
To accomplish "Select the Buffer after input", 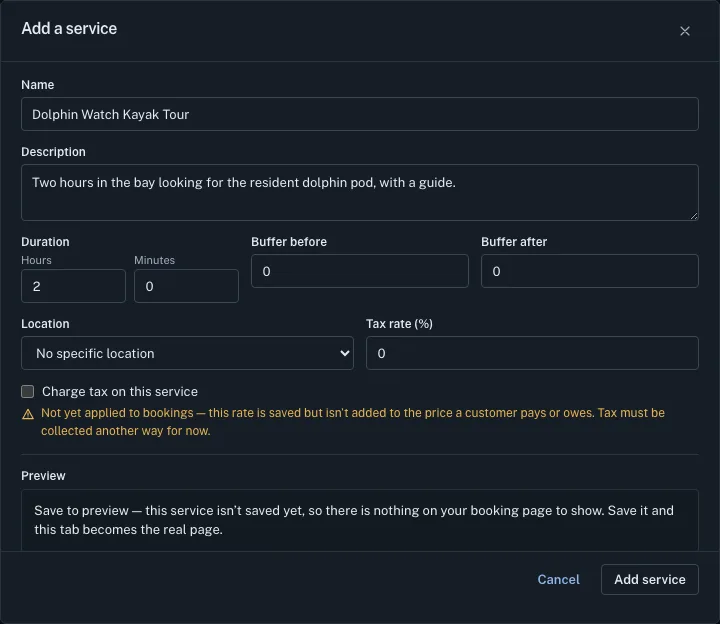I will click(x=590, y=271).
